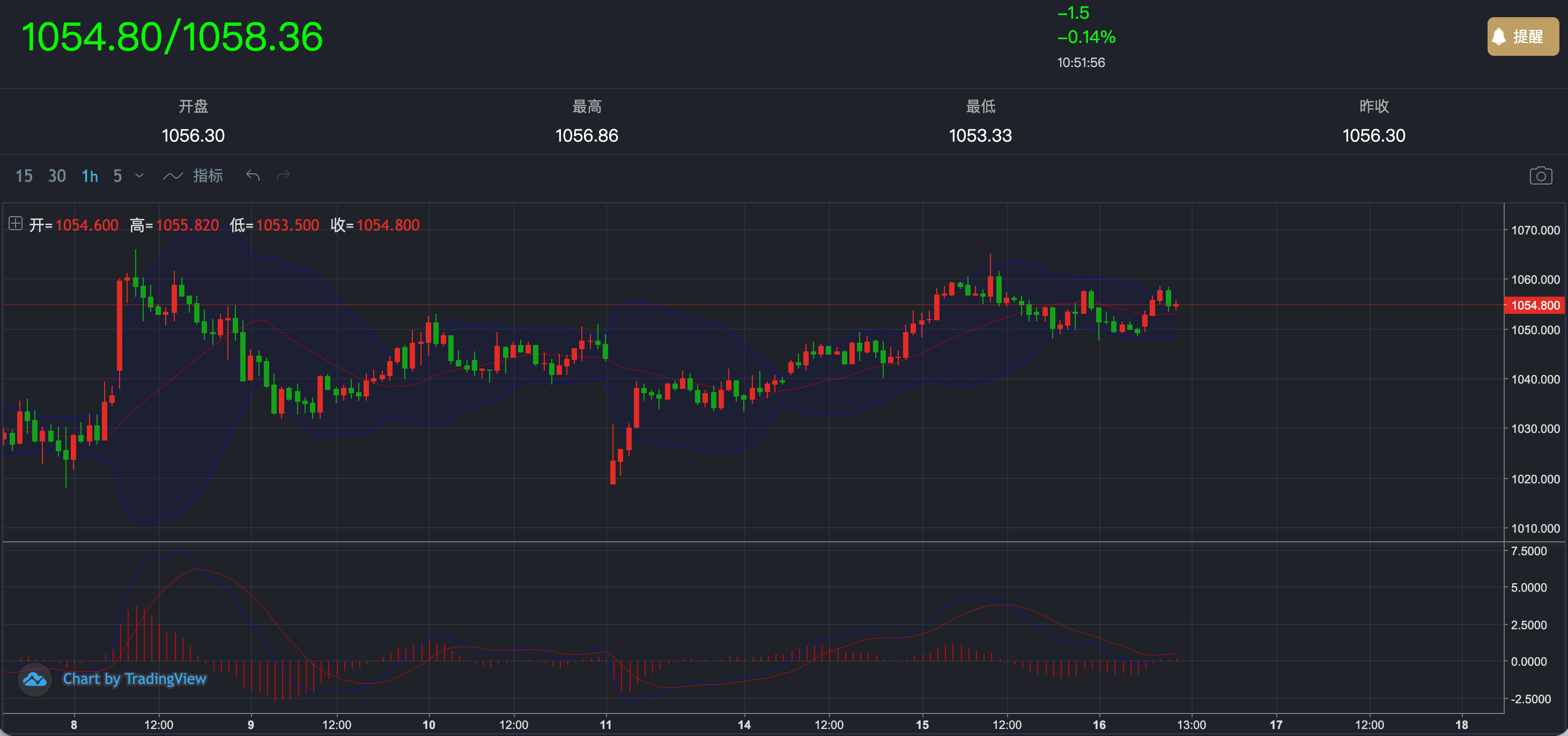Click the bell alert icon
1568x736 pixels.
(x=1499, y=36)
